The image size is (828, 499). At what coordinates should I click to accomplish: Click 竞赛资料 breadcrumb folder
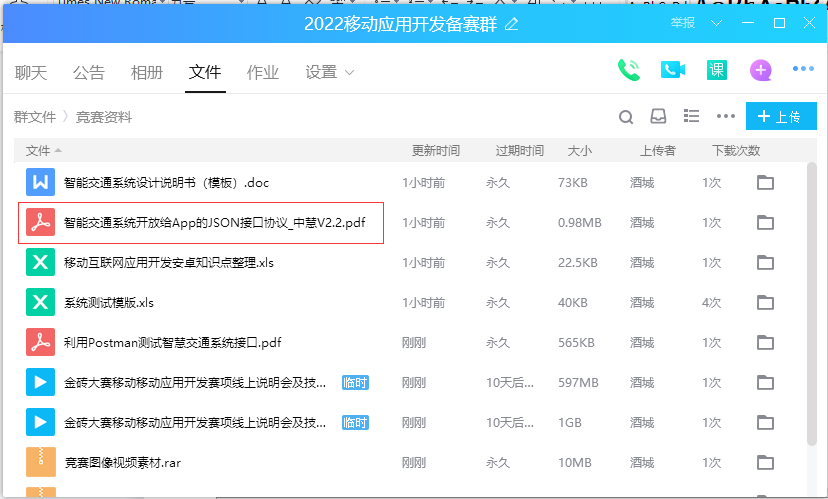point(104,117)
